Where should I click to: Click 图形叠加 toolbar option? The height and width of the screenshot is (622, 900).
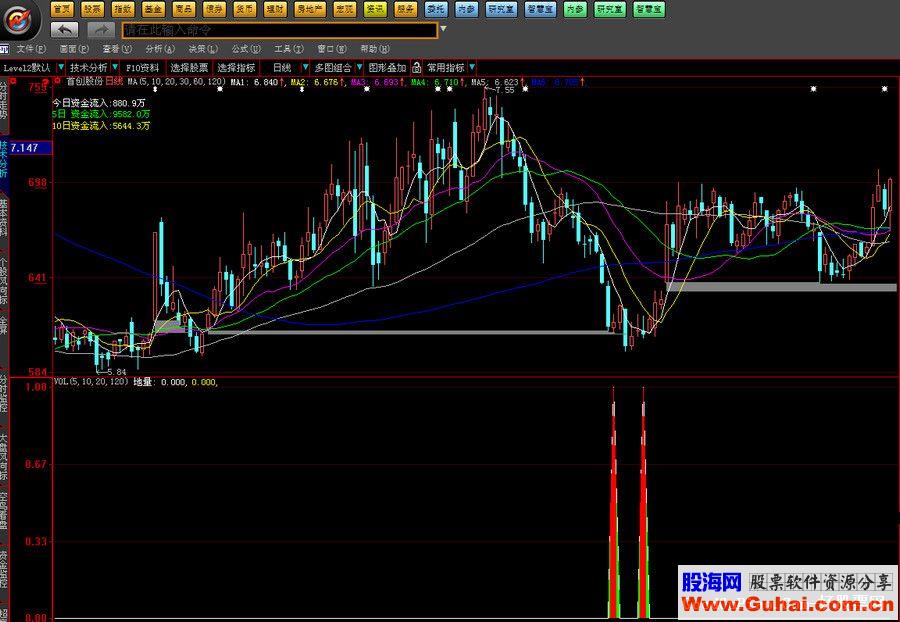(387, 68)
